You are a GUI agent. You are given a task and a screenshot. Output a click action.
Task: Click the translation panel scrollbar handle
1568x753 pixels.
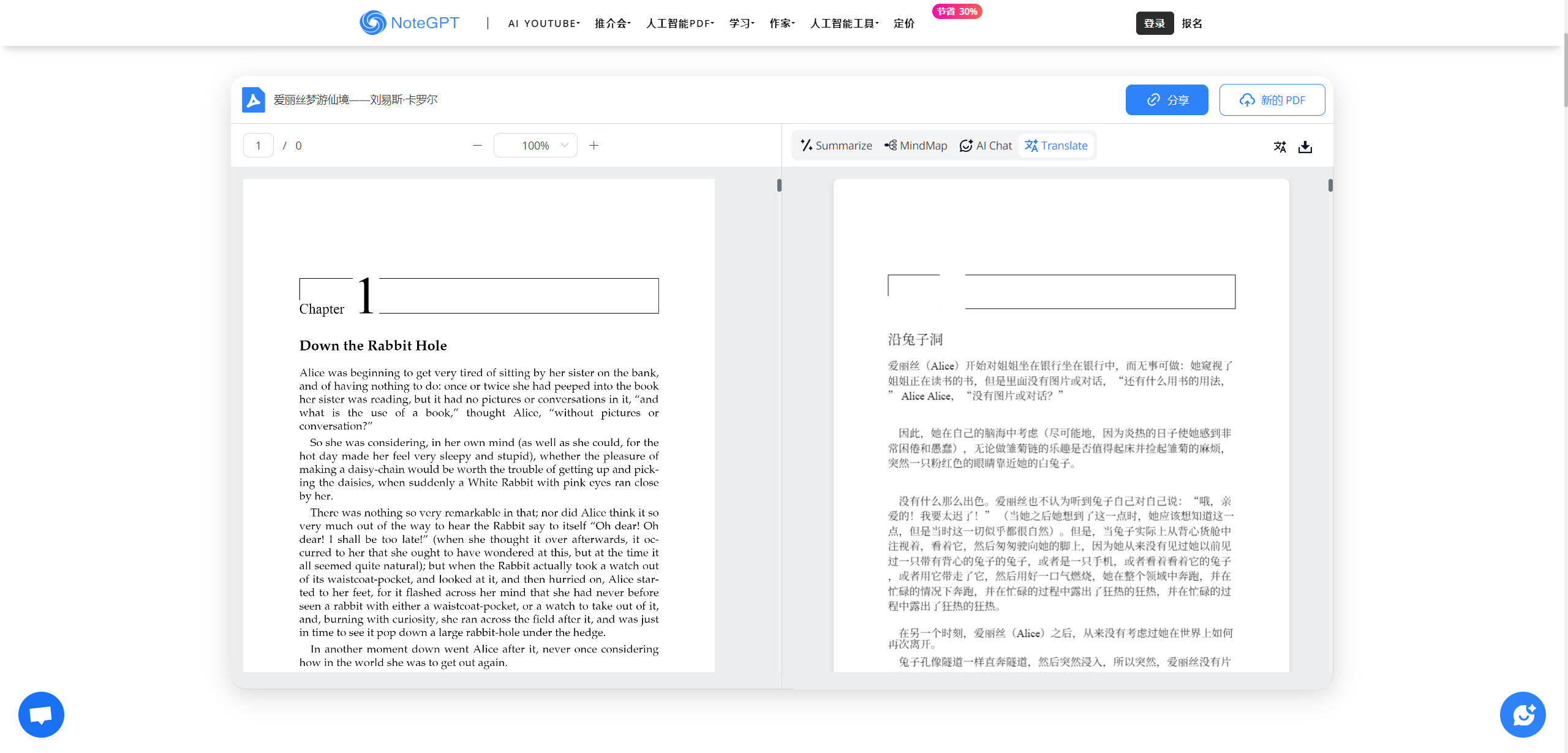coord(1330,185)
